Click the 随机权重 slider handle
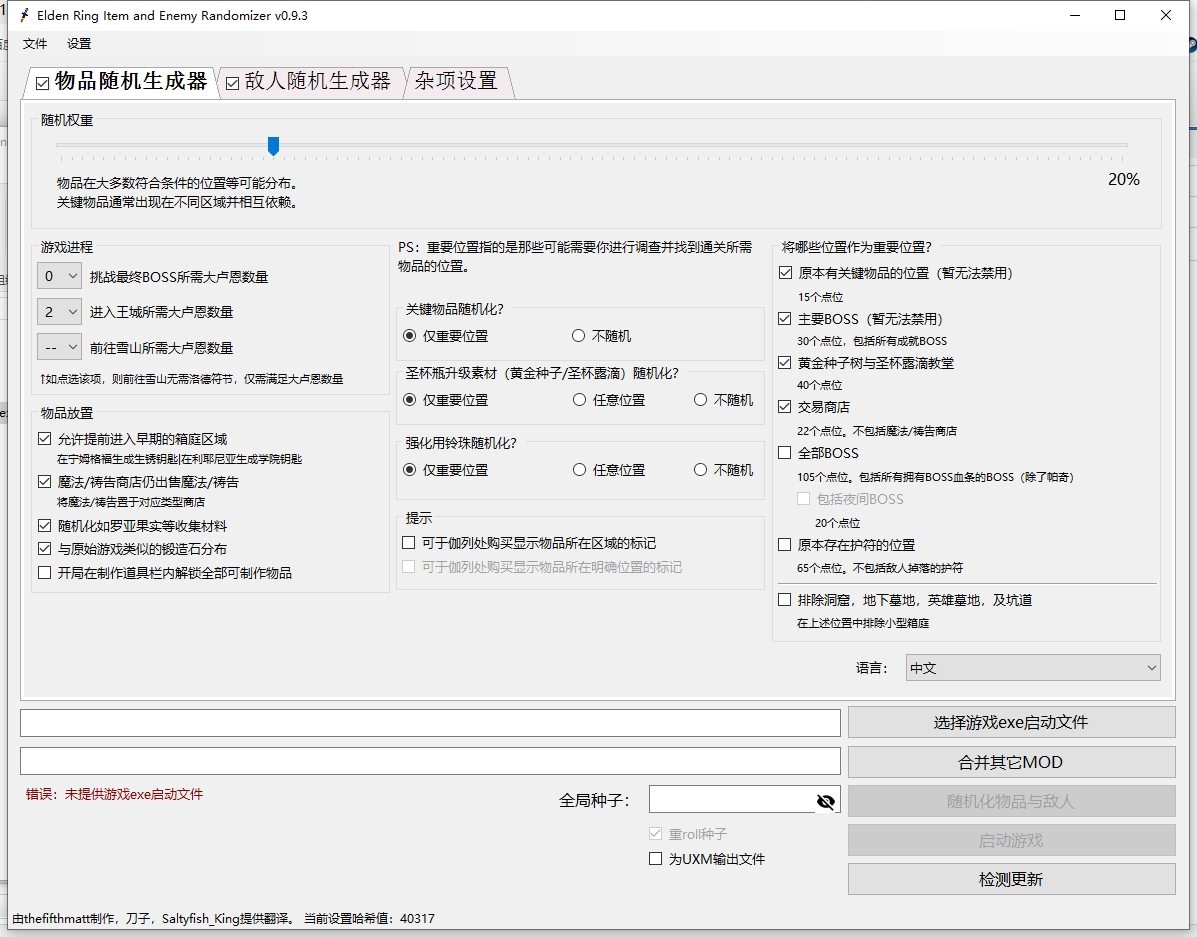The image size is (1197, 937). (273, 146)
